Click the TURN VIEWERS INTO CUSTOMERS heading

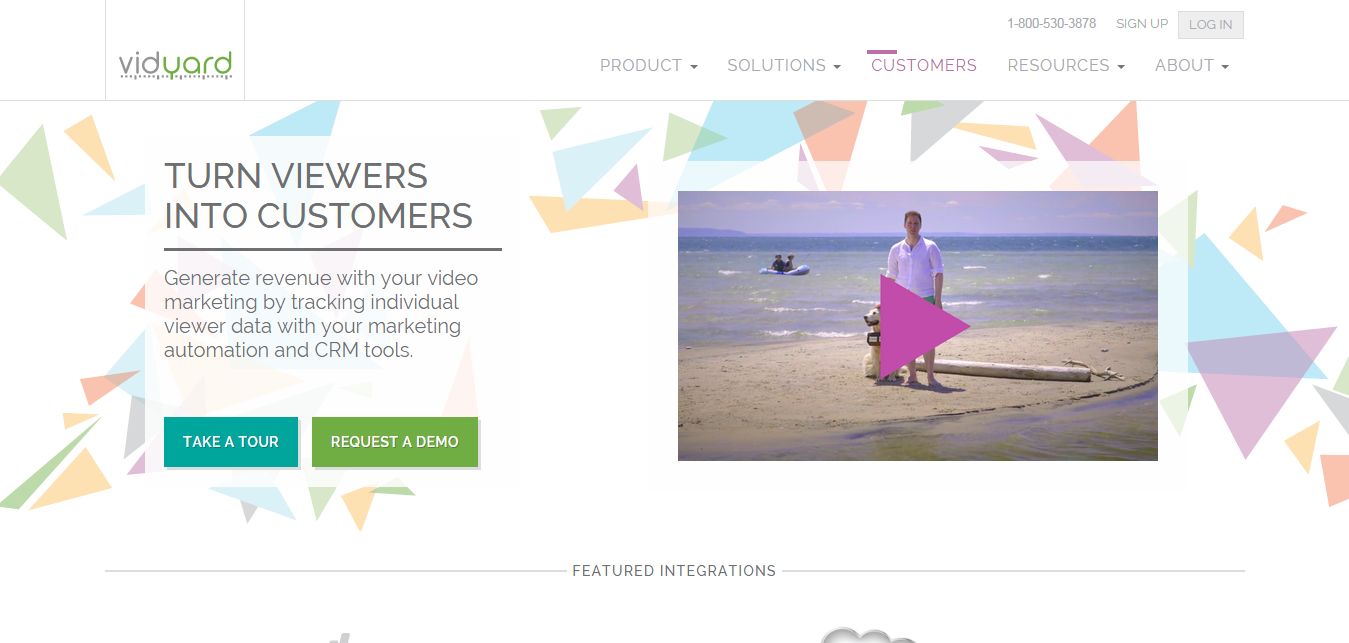[318, 196]
